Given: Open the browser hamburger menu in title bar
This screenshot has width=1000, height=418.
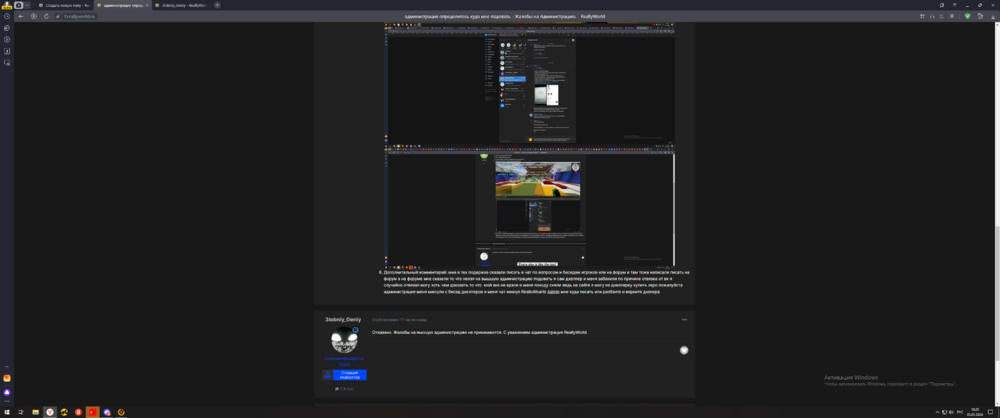Looking at the screenshot, I should click(x=954, y=5).
